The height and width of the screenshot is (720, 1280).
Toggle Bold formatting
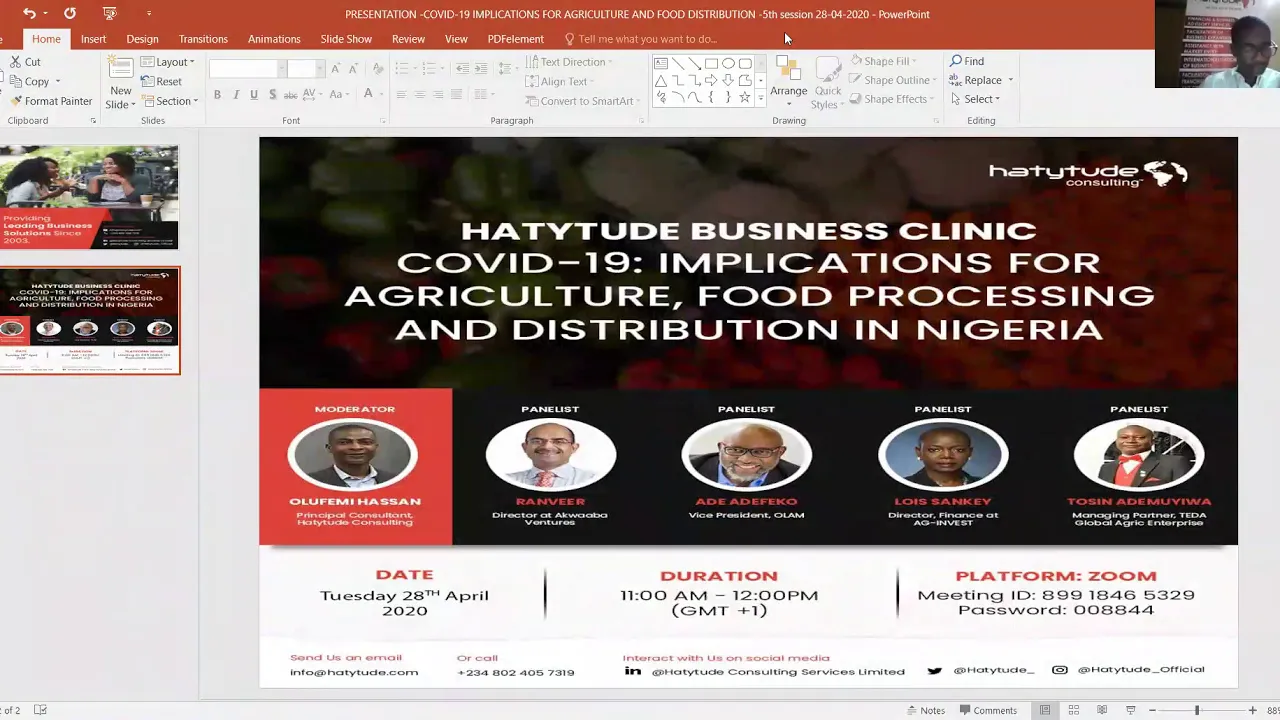click(x=217, y=94)
